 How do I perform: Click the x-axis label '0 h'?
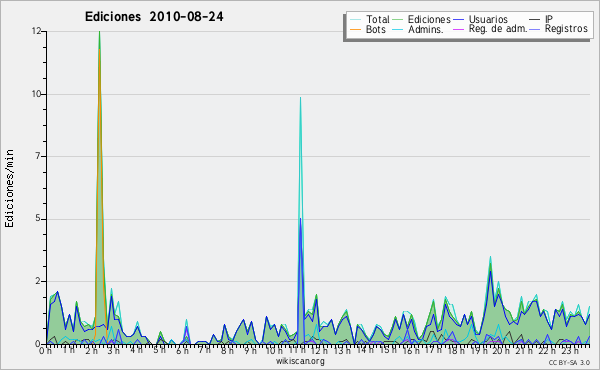[46, 351]
